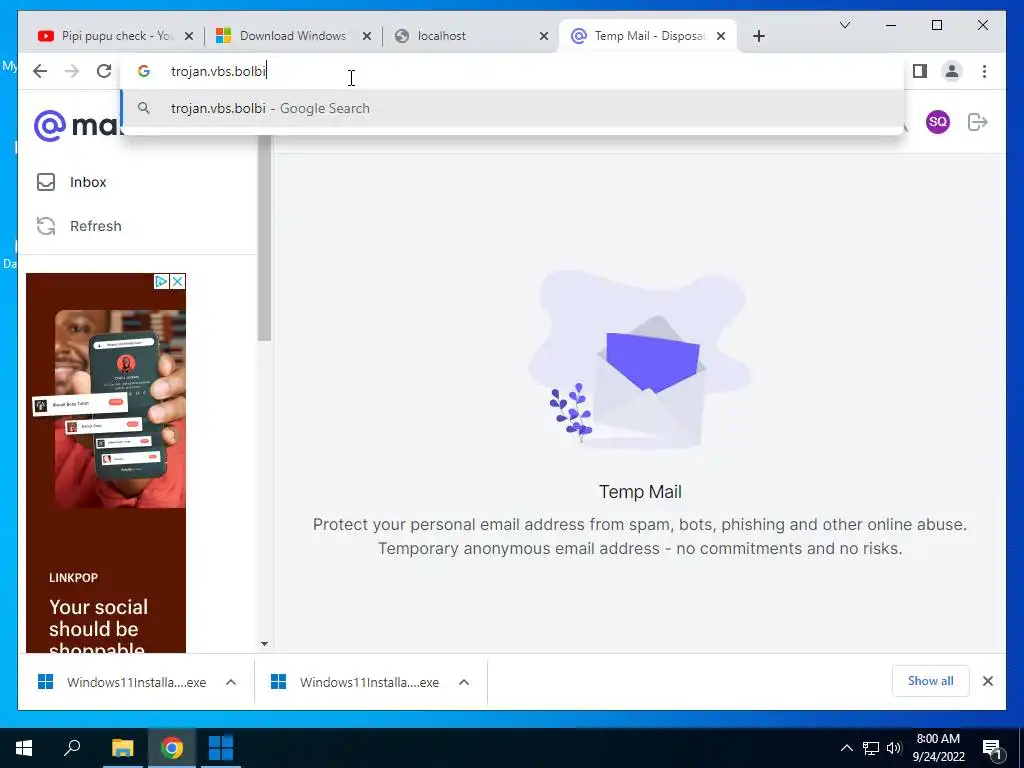This screenshot has height=768, width=1024.
Task: Go back with the browser back arrow
Action: (40, 71)
